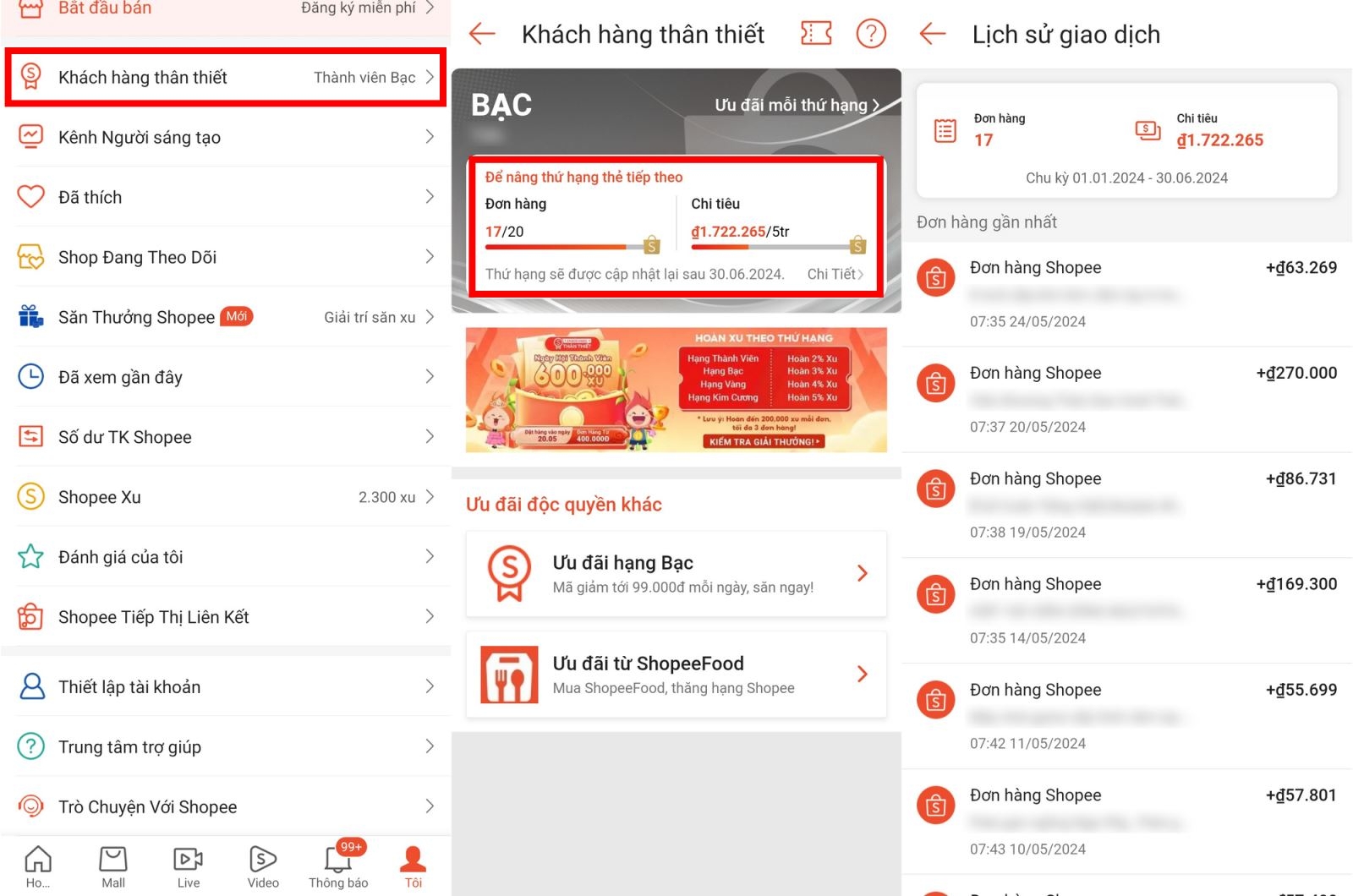Tap the Chi tiêu ₫1.722.265/5tr progress bar
This screenshot has height=896, width=1353.
point(778,246)
